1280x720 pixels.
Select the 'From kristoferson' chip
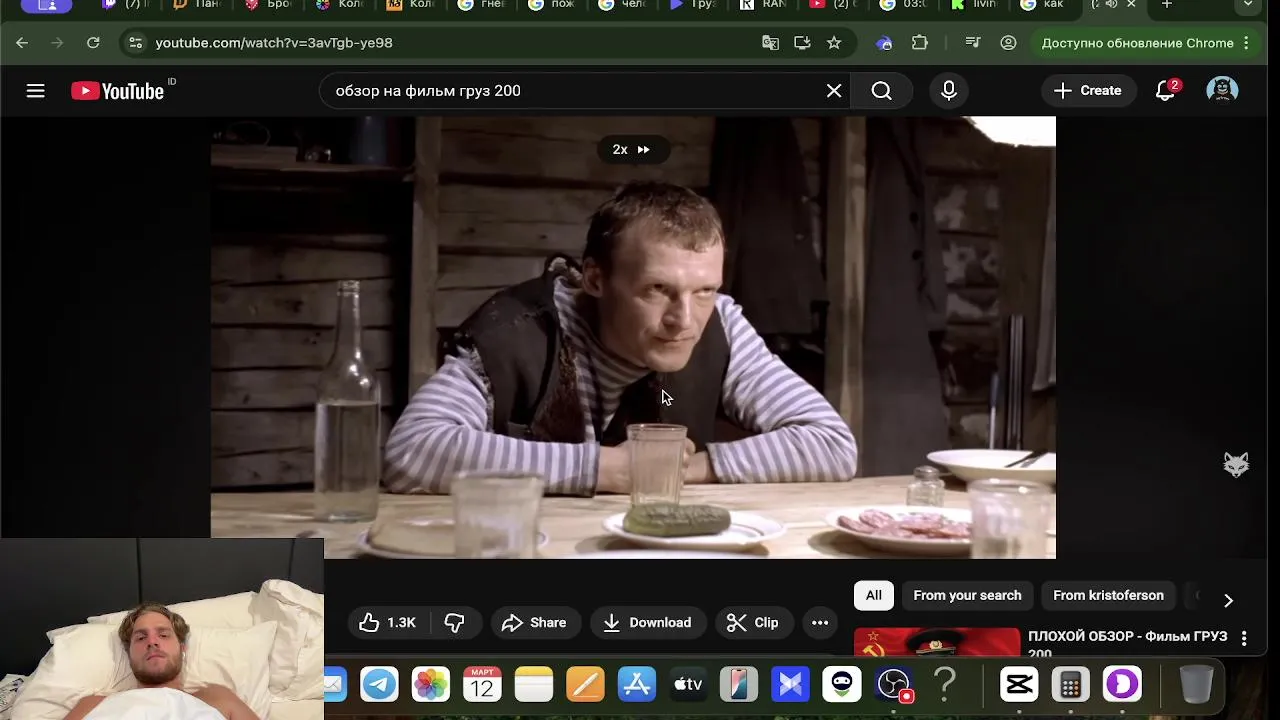[1108, 596]
